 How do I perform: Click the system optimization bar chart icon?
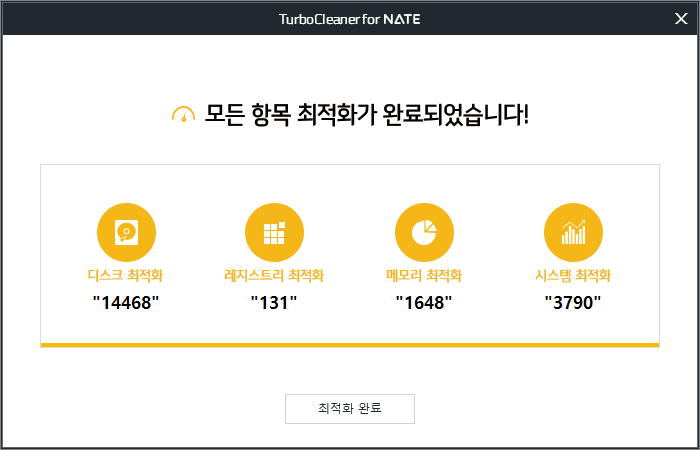coord(573,232)
